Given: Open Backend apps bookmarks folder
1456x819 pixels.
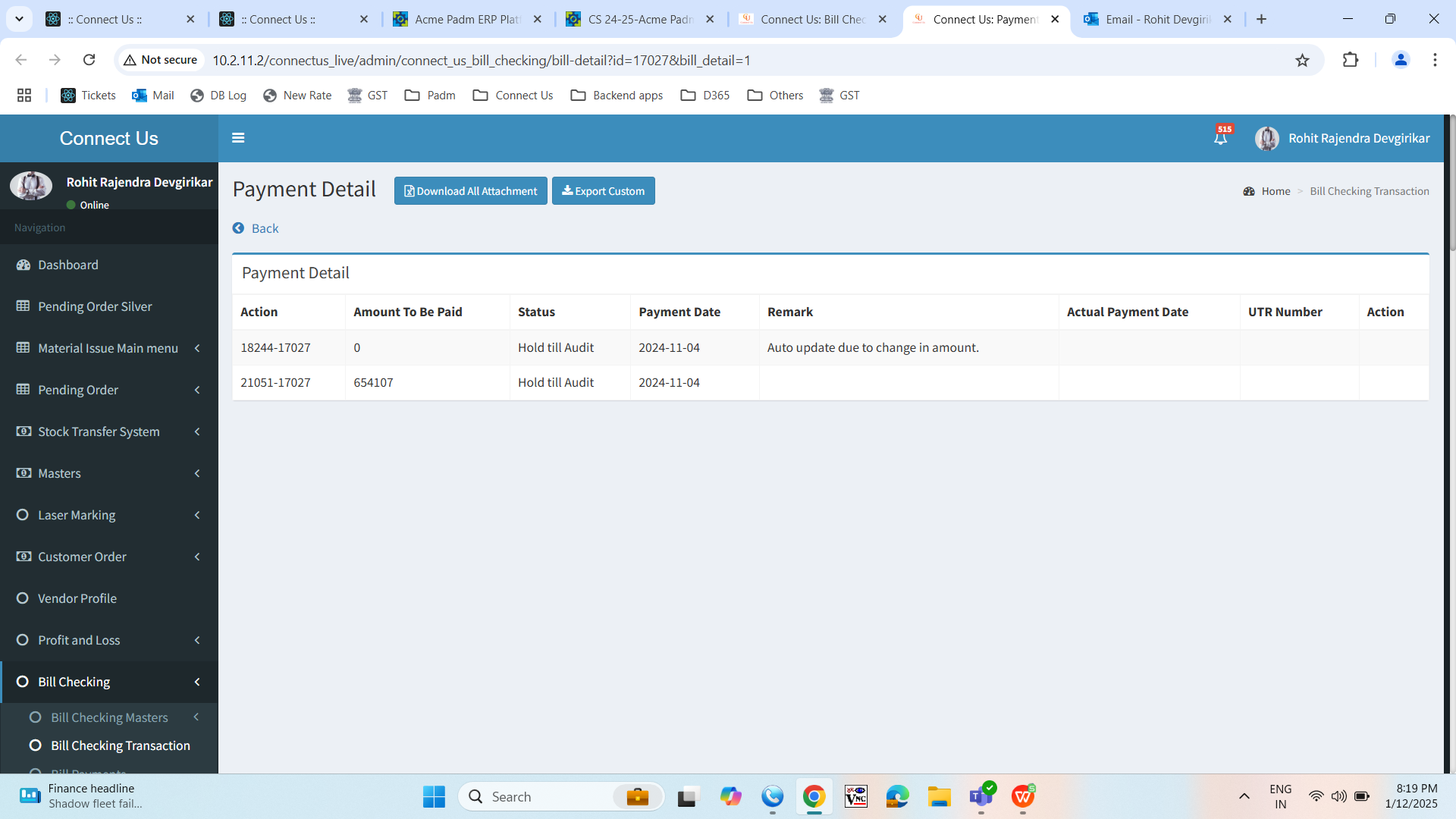Looking at the screenshot, I should [617, 96].
